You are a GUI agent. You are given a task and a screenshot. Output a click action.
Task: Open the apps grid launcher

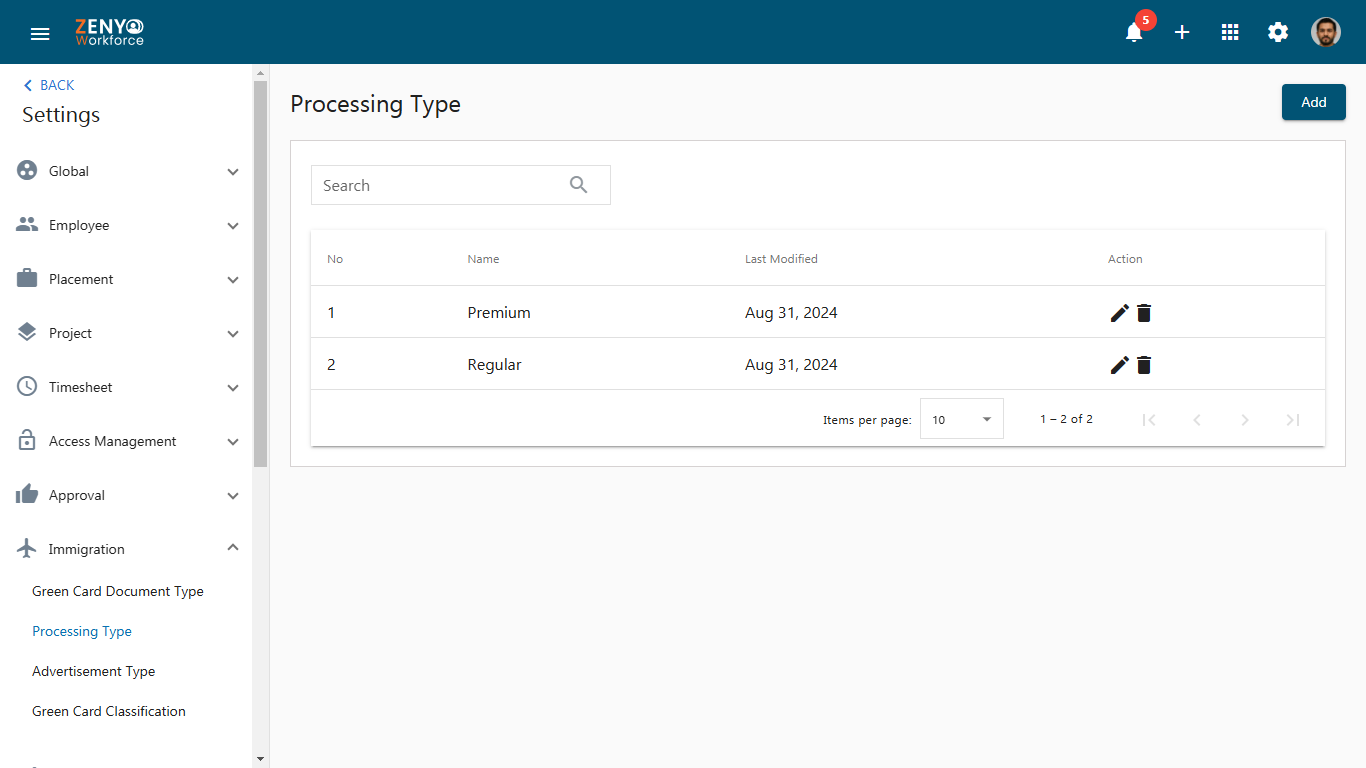point(1230,32)
